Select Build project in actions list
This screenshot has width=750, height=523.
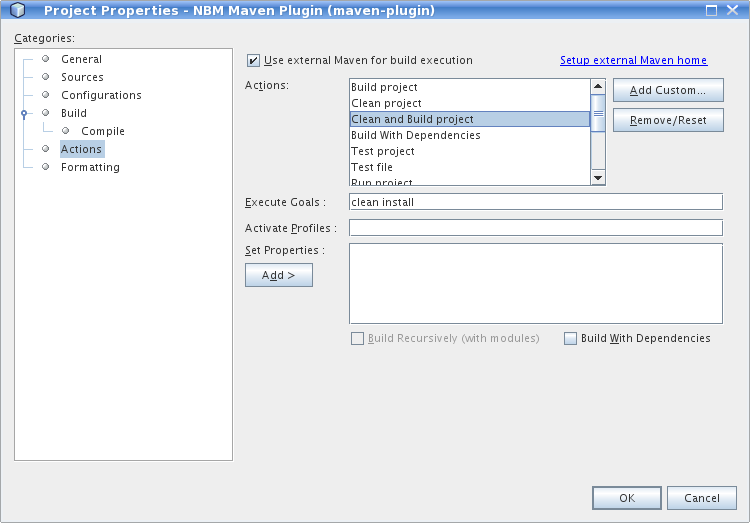point(384,87)
